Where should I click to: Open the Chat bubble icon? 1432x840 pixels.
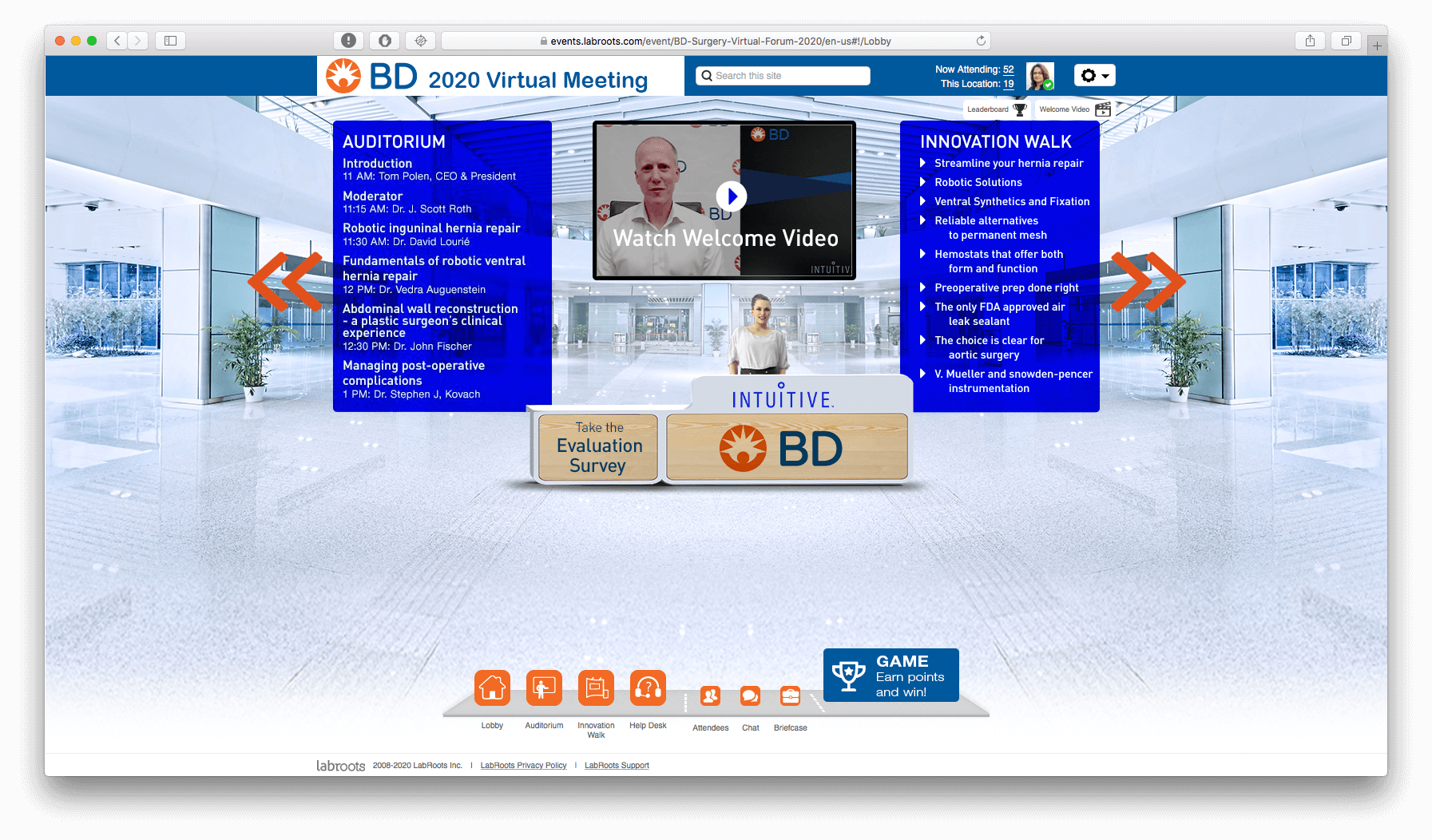click(x=750, y=696)
